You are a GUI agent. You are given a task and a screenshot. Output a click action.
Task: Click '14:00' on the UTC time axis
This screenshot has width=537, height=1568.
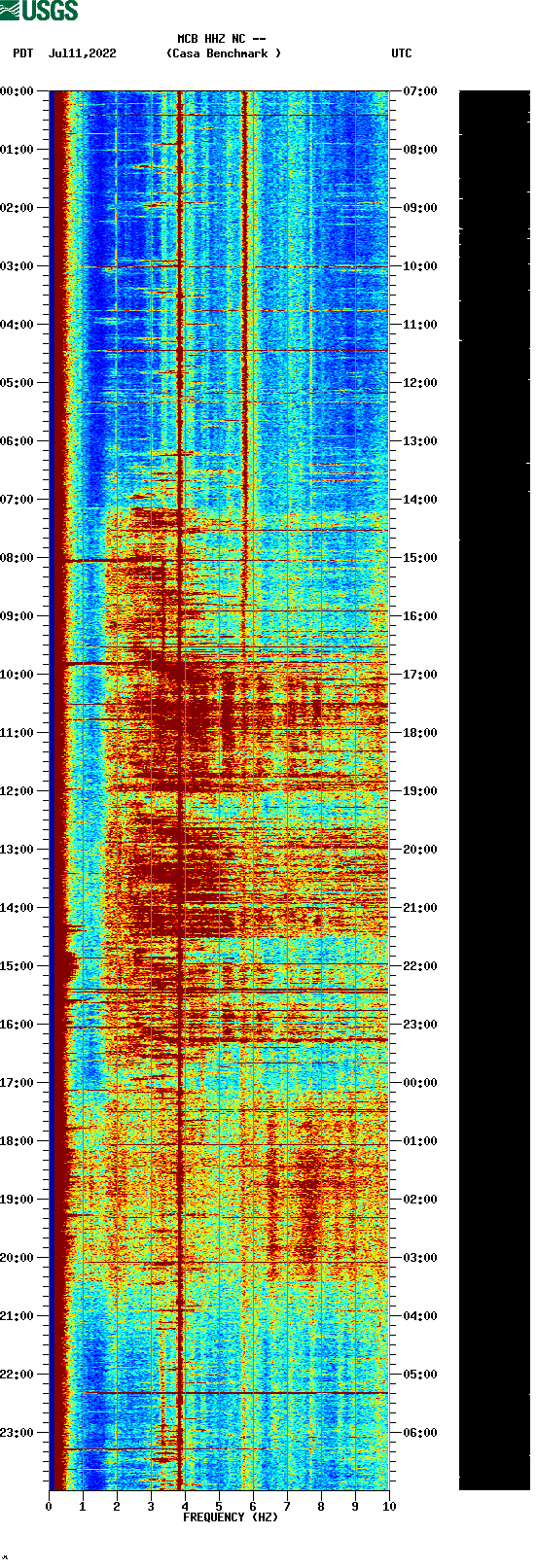coord(420,500)
